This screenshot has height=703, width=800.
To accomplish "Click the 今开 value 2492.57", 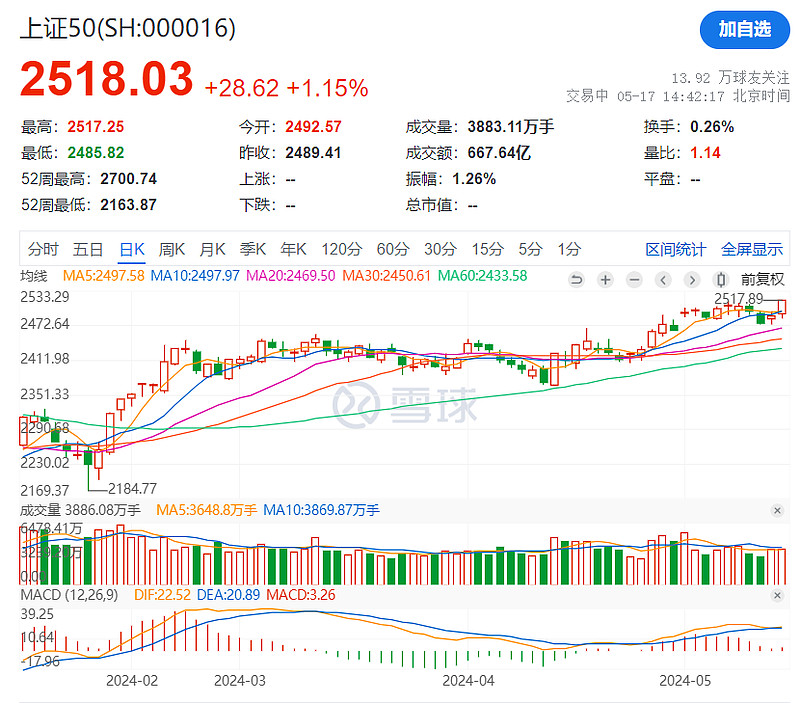I will point(313,127).
